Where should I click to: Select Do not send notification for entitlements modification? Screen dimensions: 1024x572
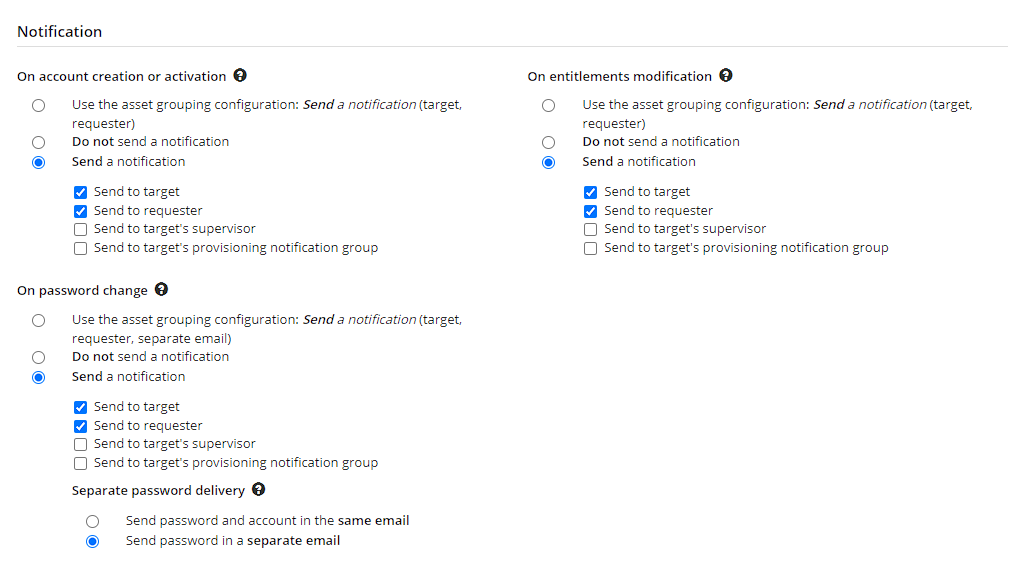[x=549, y=142]
